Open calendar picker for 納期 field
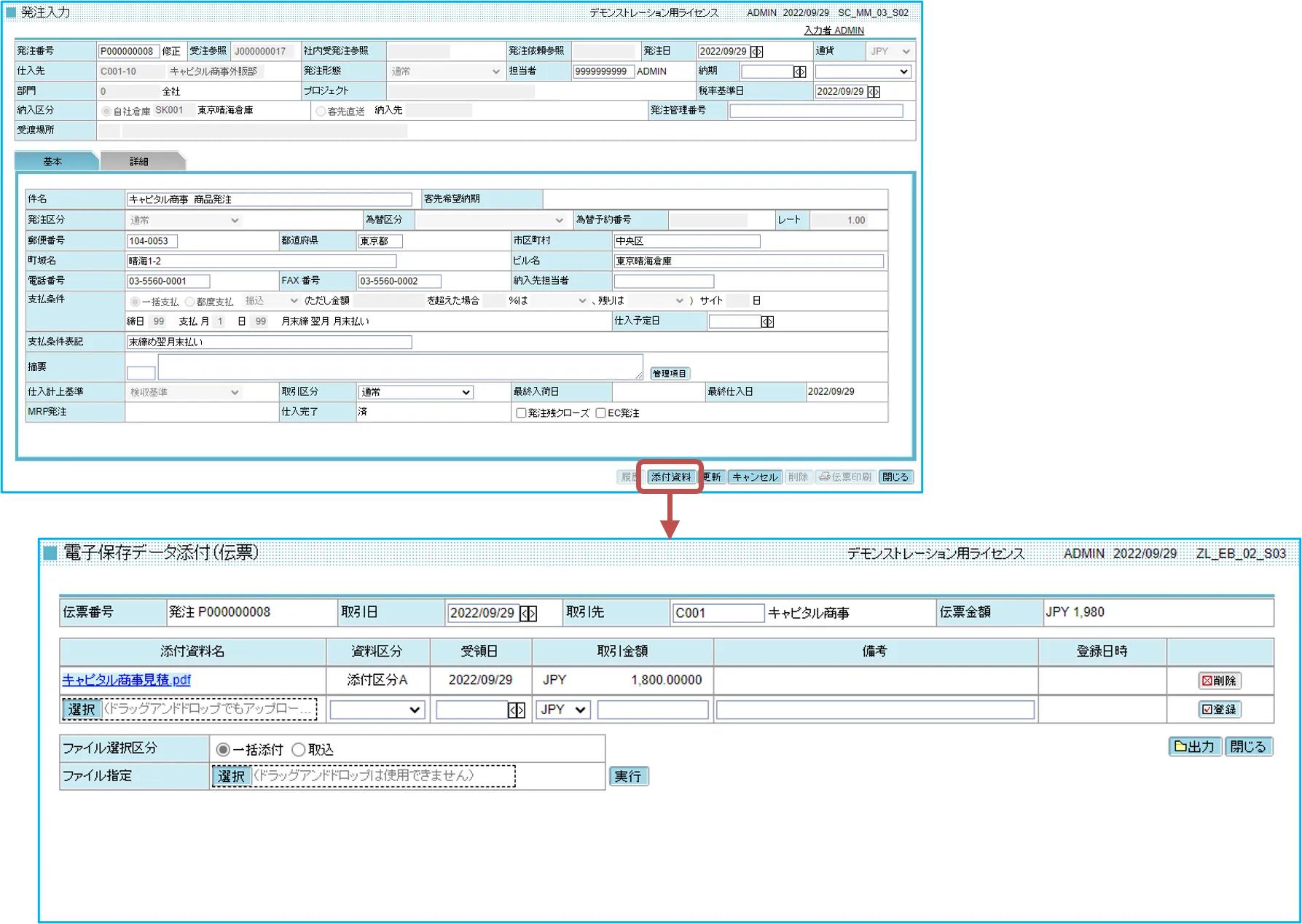The image size is (1302, 924). (x=800, y=71)
